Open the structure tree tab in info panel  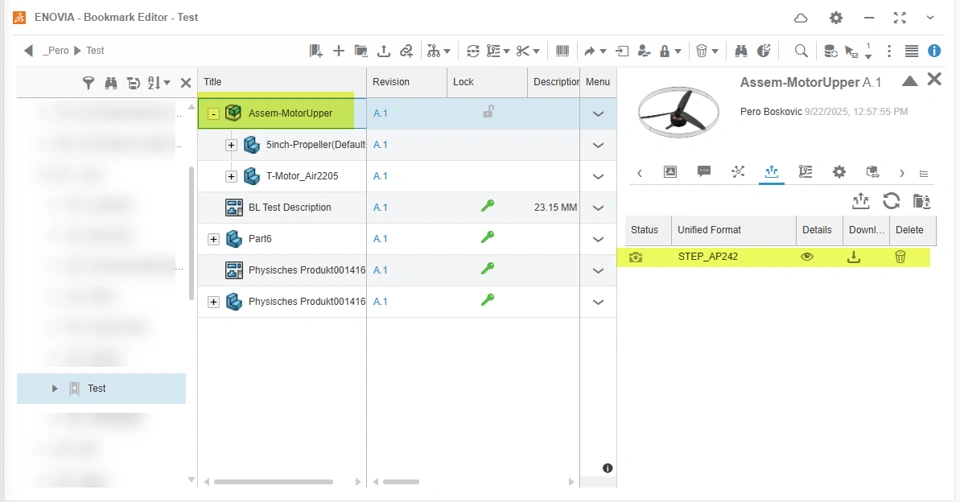point(805,172)
